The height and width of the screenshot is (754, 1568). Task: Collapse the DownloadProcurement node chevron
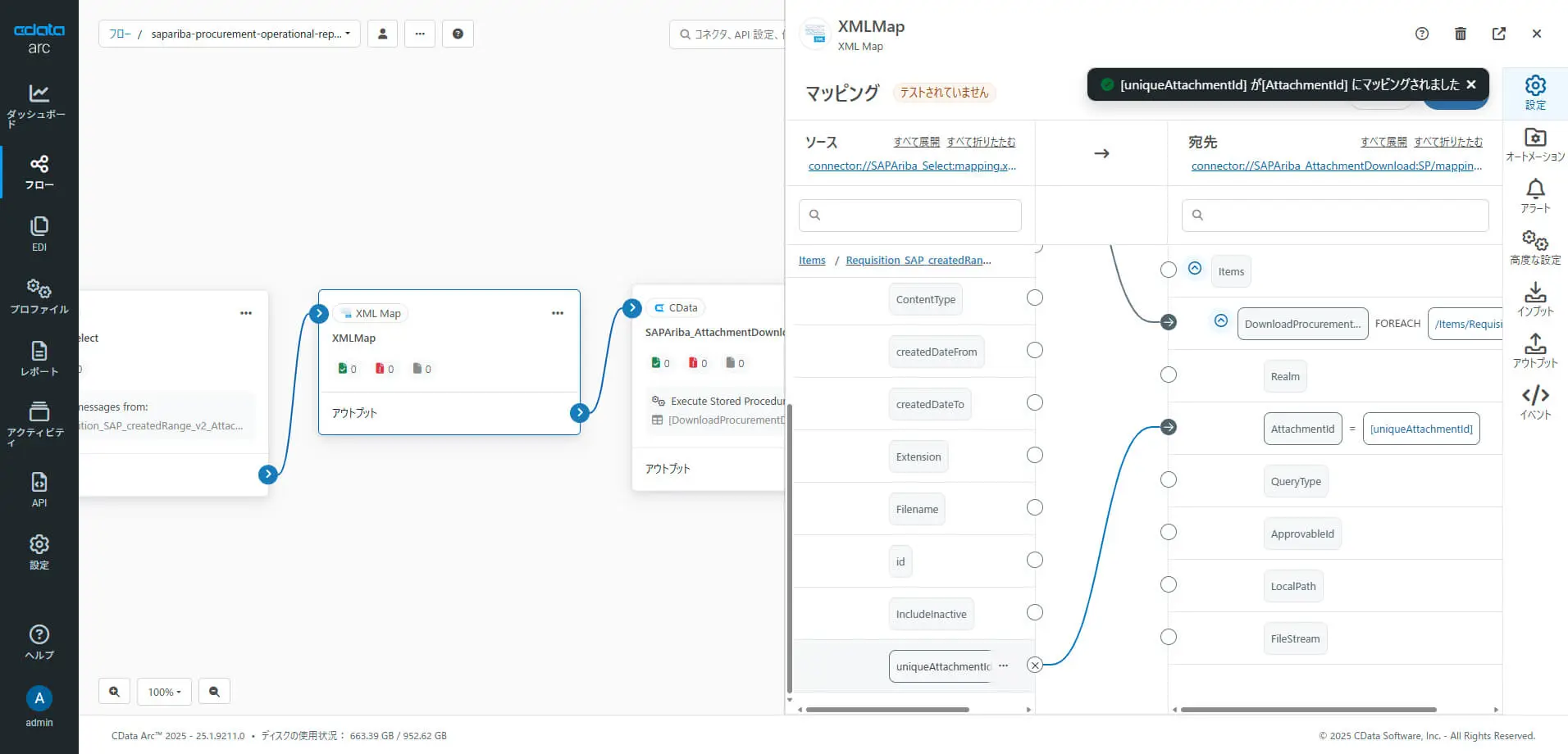point(1221,320)
